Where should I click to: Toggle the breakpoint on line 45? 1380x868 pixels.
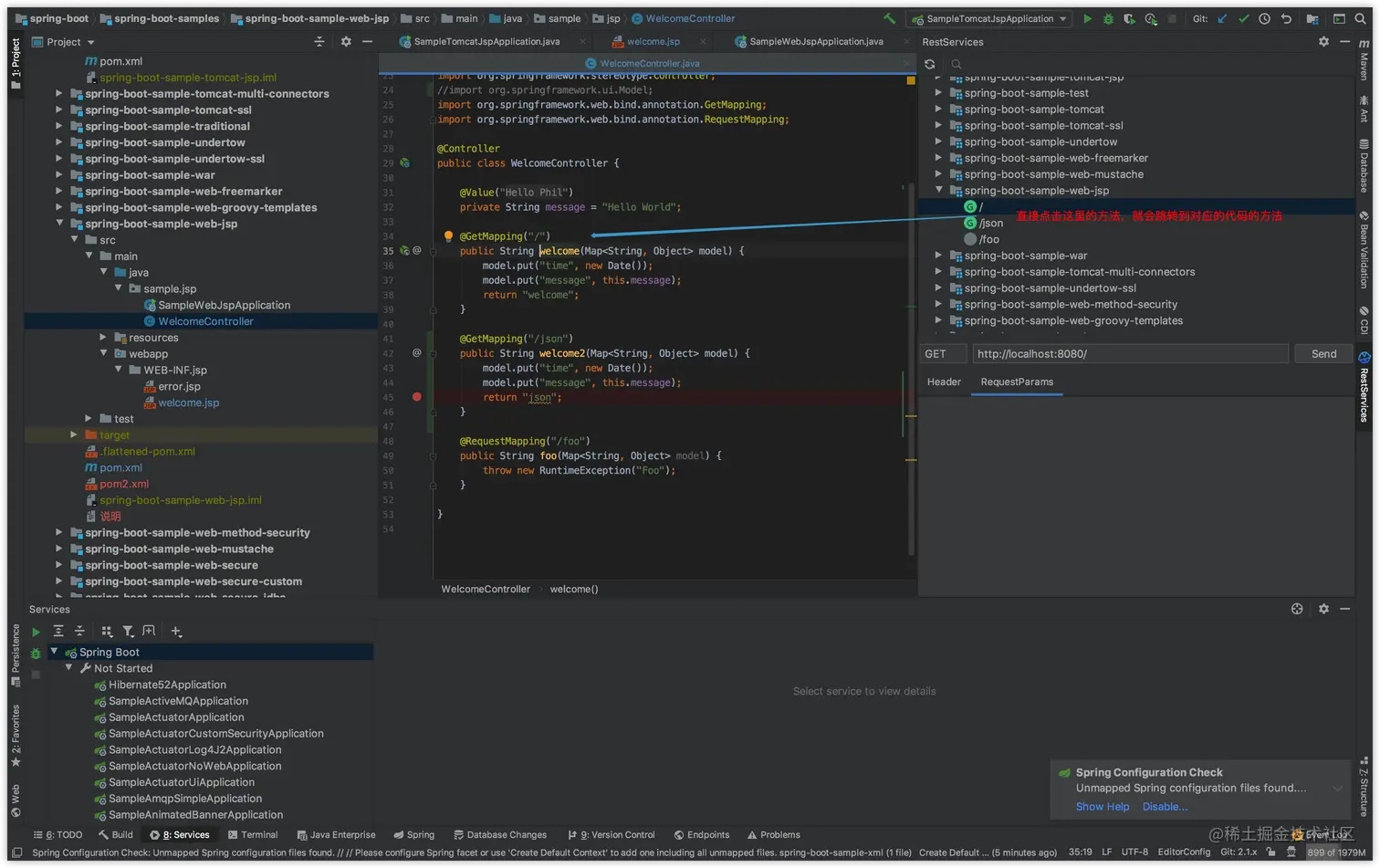pyautogui.click(x=417, y=397)
